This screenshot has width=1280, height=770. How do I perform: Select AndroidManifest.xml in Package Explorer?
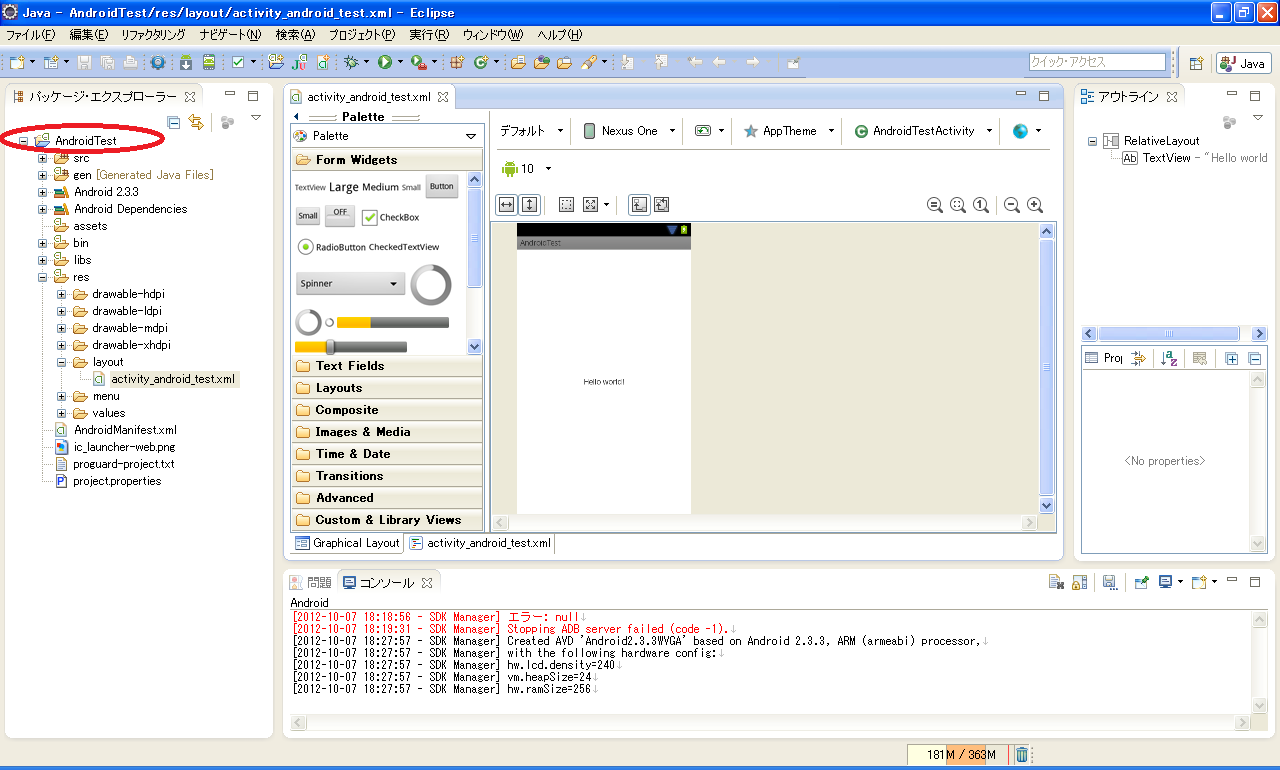tap(125, 430)
